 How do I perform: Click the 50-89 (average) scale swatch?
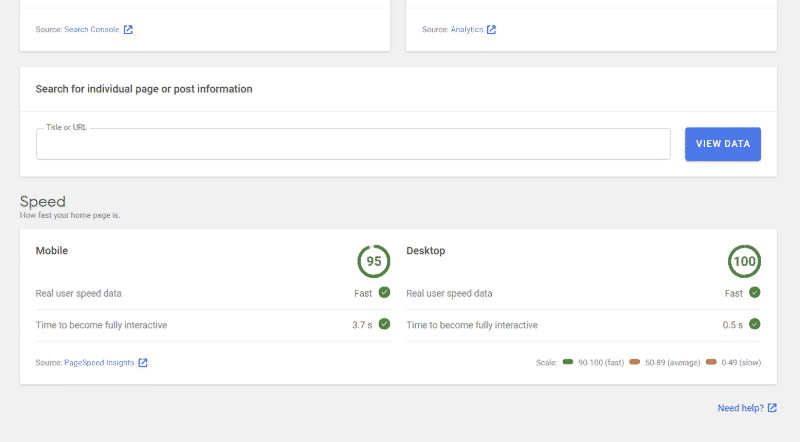[634, 362]
